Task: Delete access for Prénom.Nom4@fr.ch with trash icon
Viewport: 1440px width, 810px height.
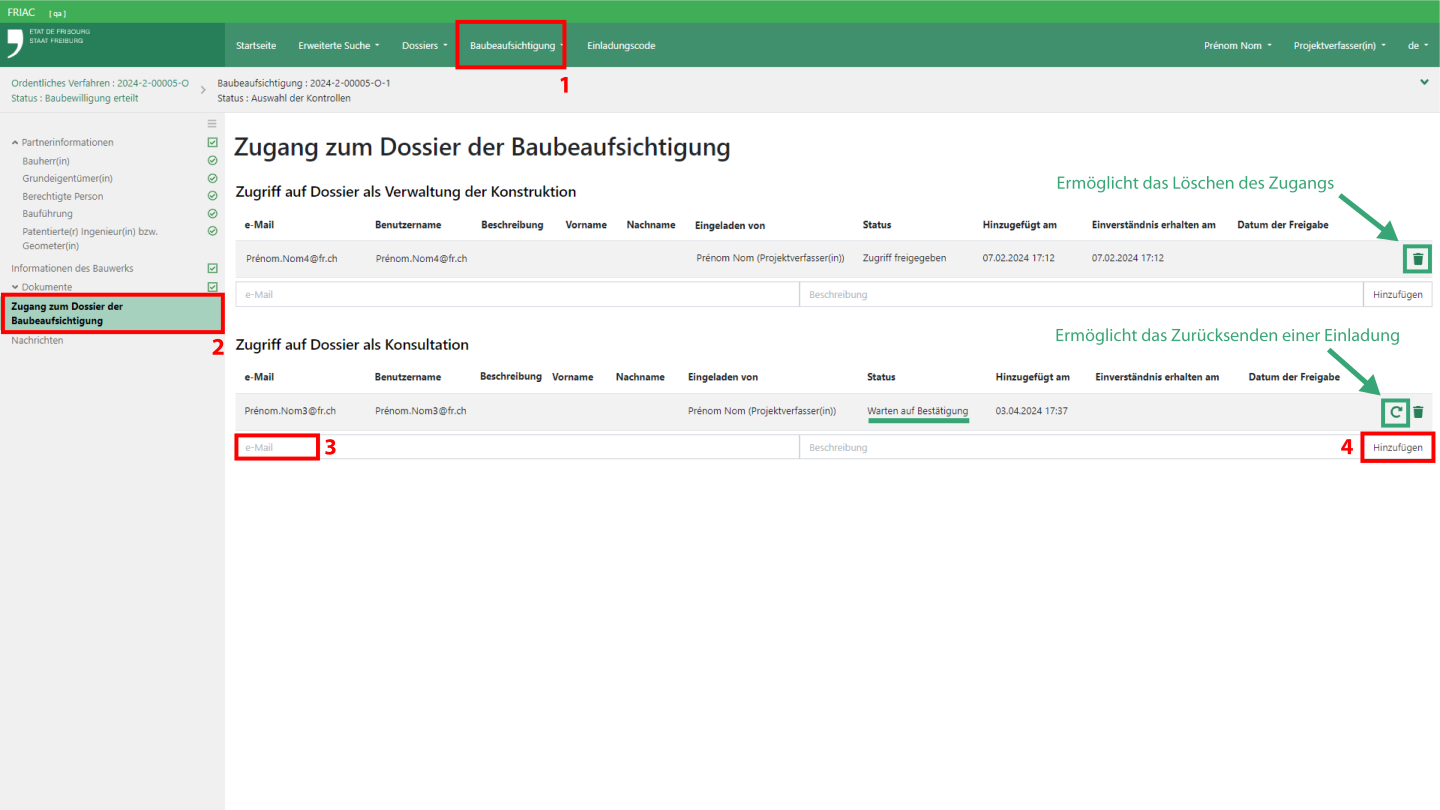Action: (1417, 259)
